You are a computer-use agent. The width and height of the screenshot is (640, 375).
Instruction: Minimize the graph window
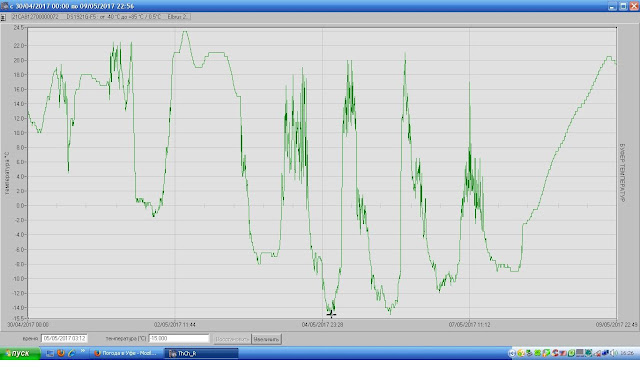[x=612, y=6]
